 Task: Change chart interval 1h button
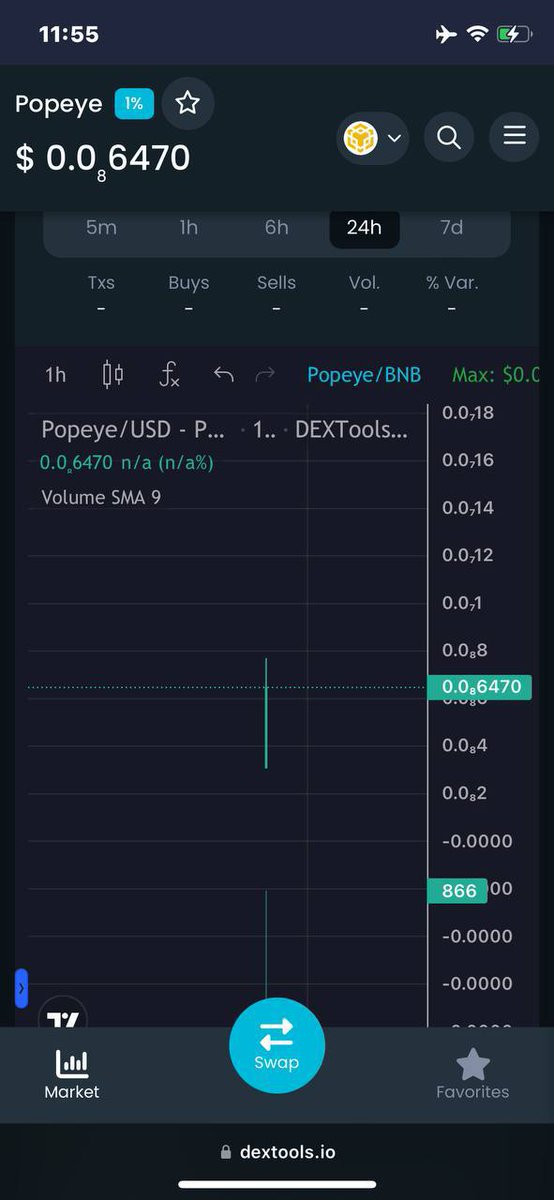point(56,375)
